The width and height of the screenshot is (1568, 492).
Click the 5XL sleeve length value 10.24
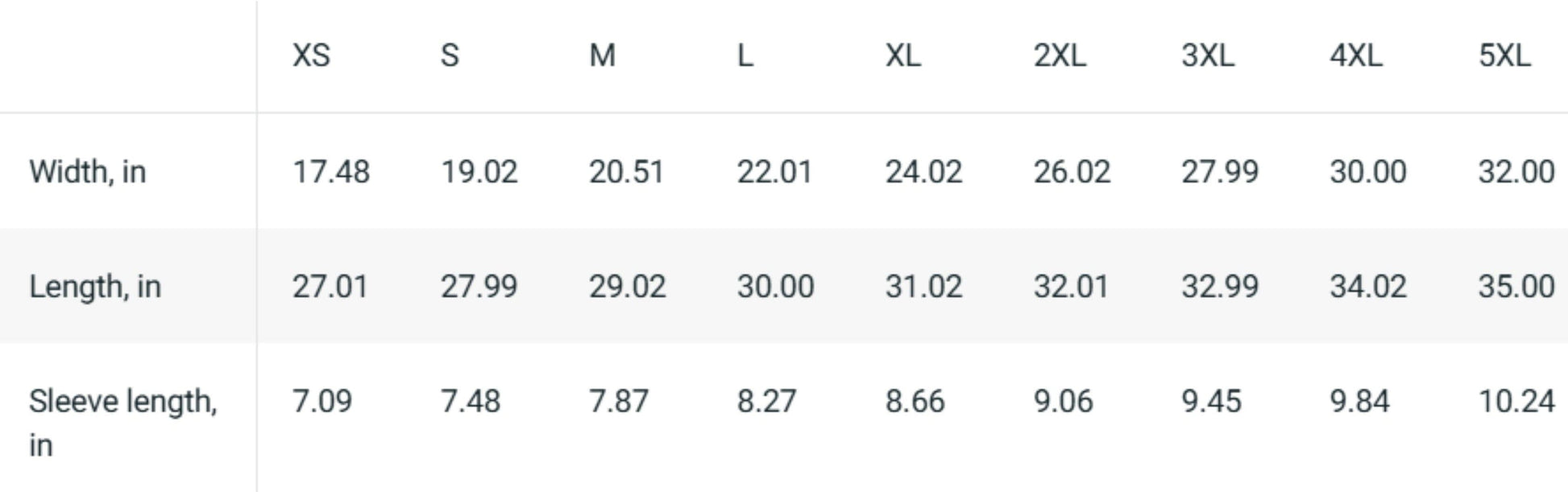tap(1516, 401)
